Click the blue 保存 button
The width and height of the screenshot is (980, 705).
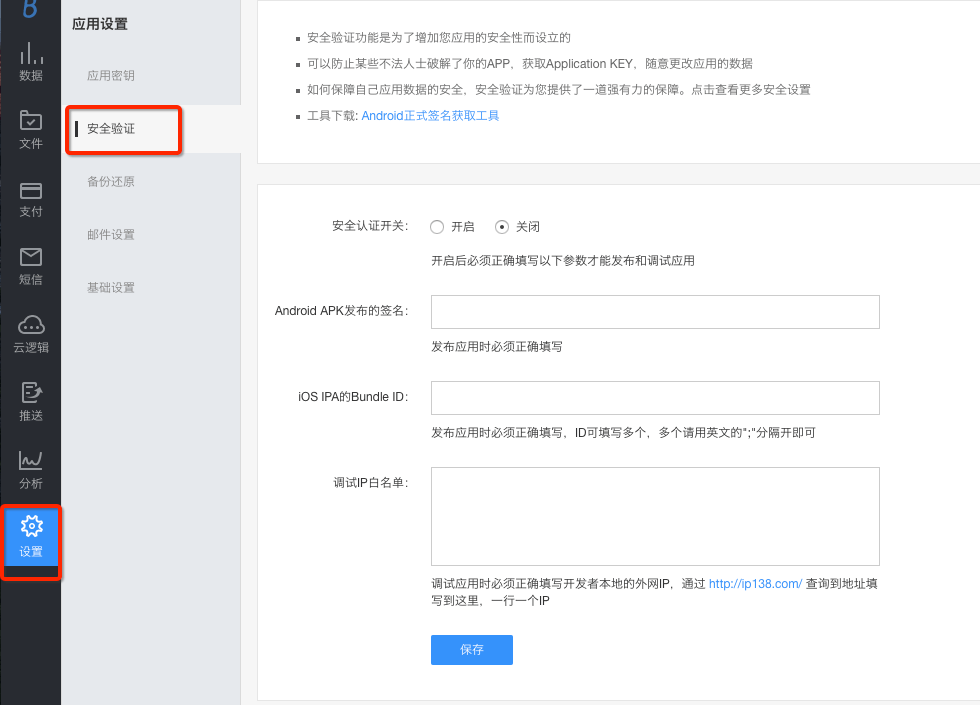click(x=471, y=650)
